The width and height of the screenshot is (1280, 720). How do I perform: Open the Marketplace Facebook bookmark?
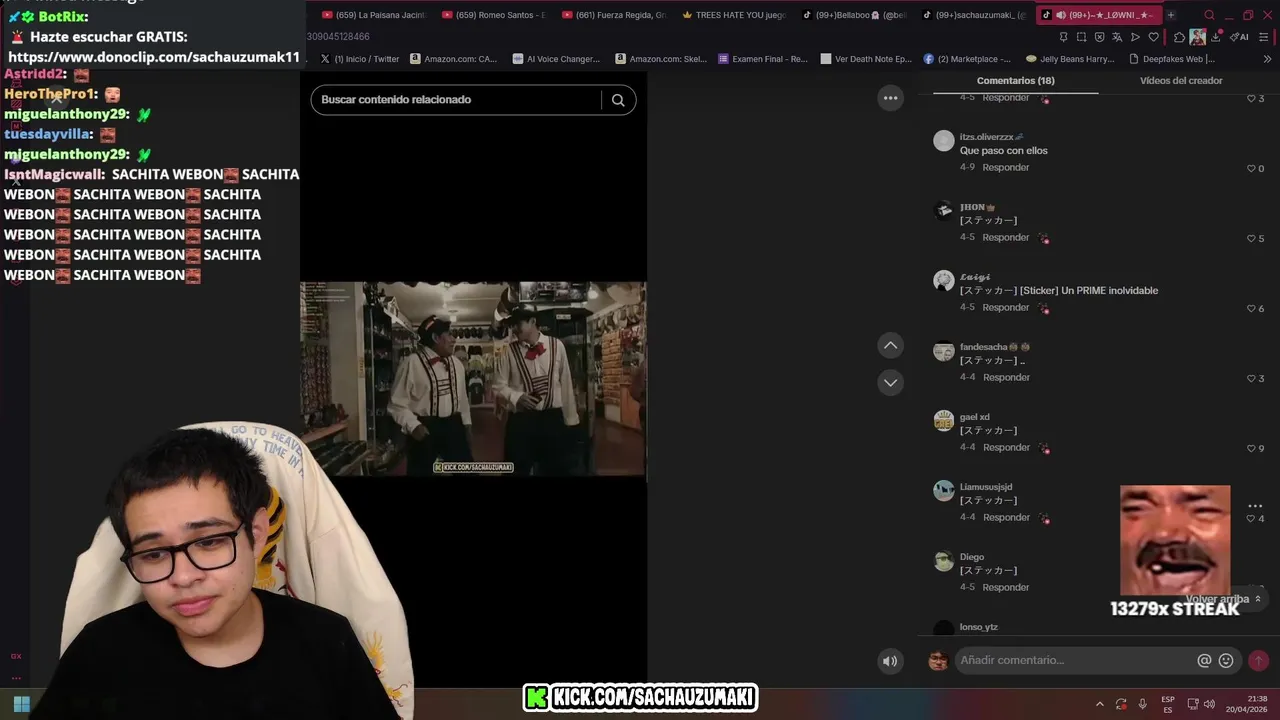(x=968, y=59)
